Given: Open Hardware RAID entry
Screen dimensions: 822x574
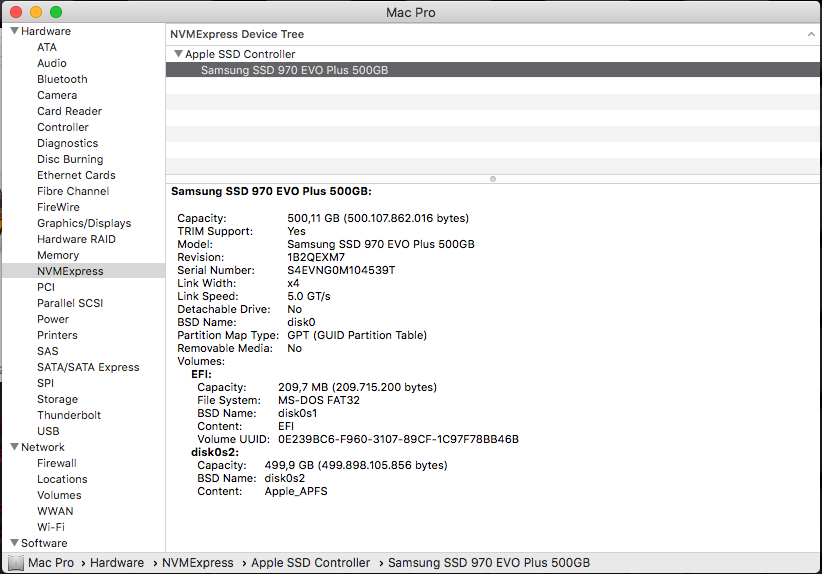Looking at the screenshot, I should click(76, 239).
